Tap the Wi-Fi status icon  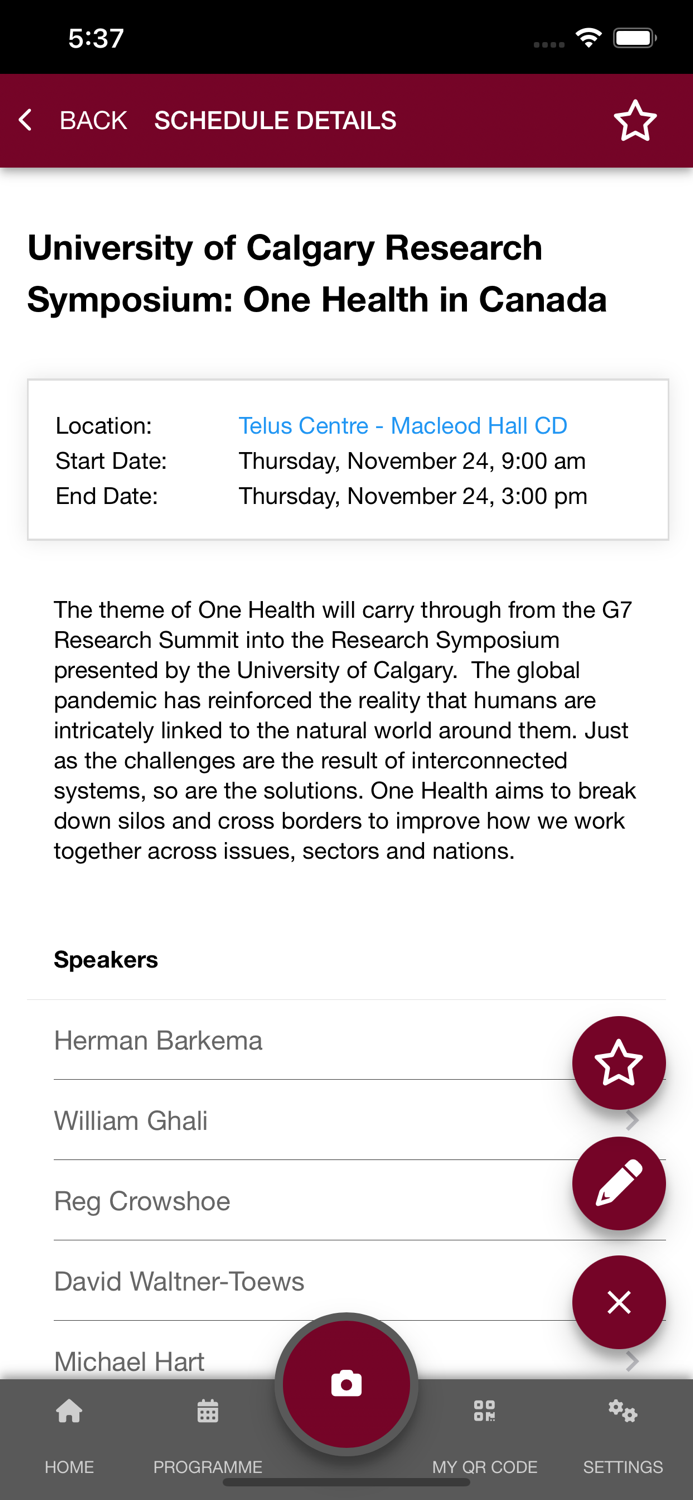[589, 39]
